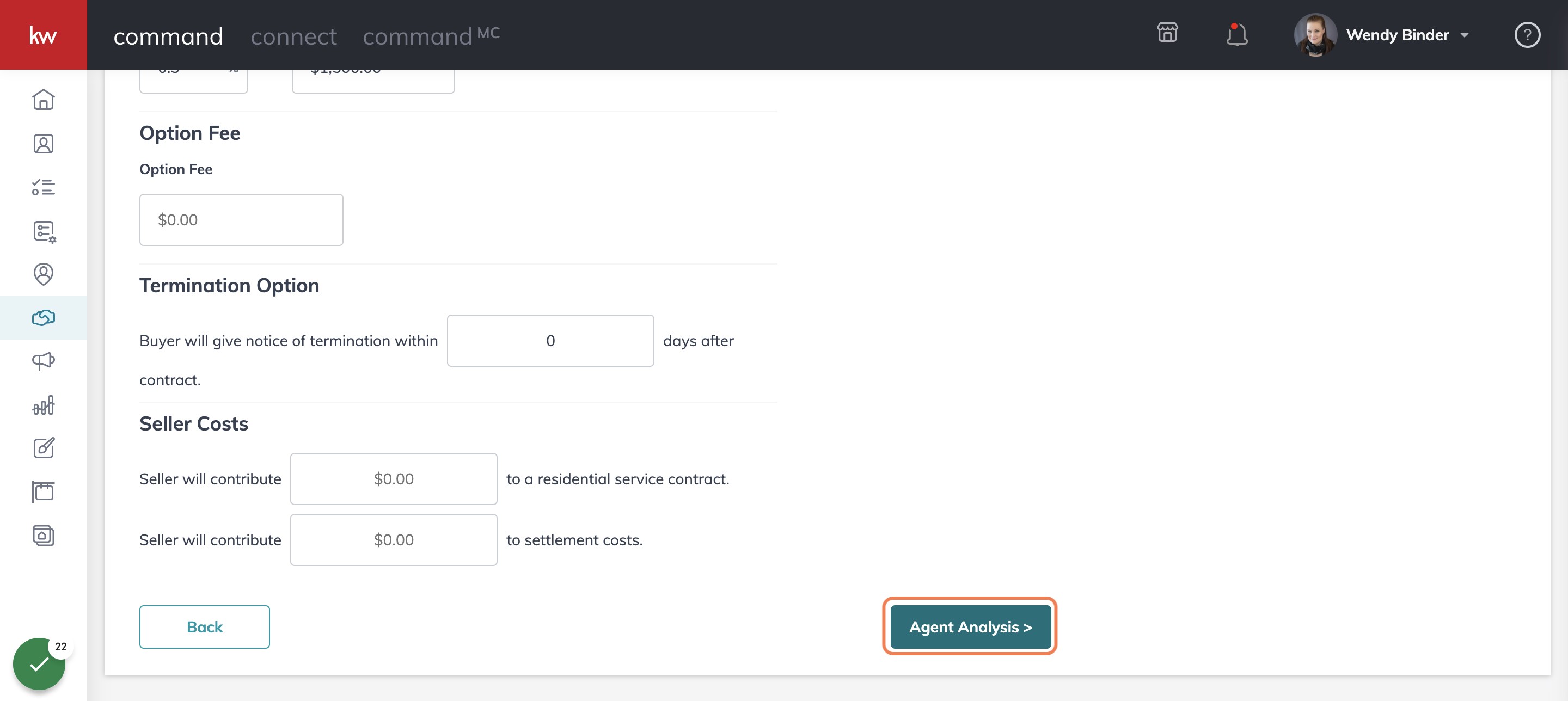Expand the Wendy Binder account menu arrow

coord(1464,35)
